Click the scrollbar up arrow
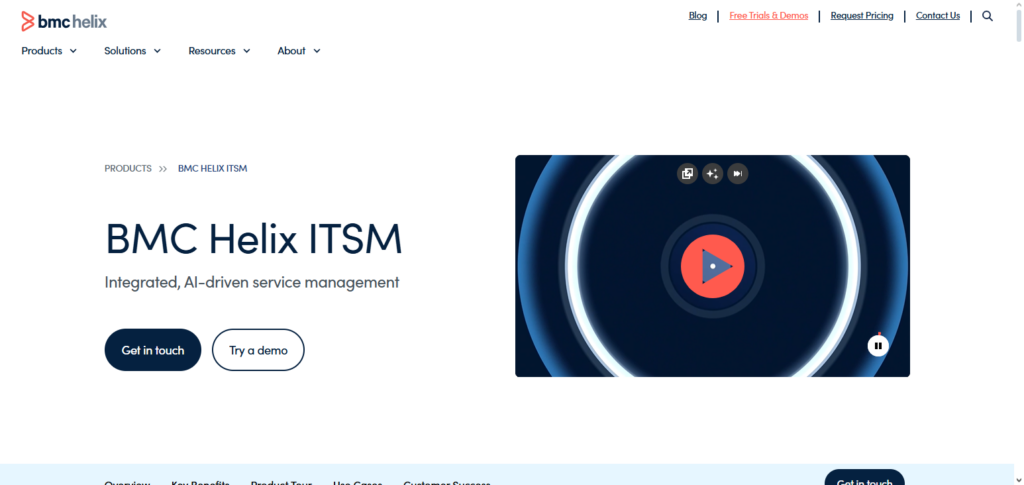 (1019, 5)
